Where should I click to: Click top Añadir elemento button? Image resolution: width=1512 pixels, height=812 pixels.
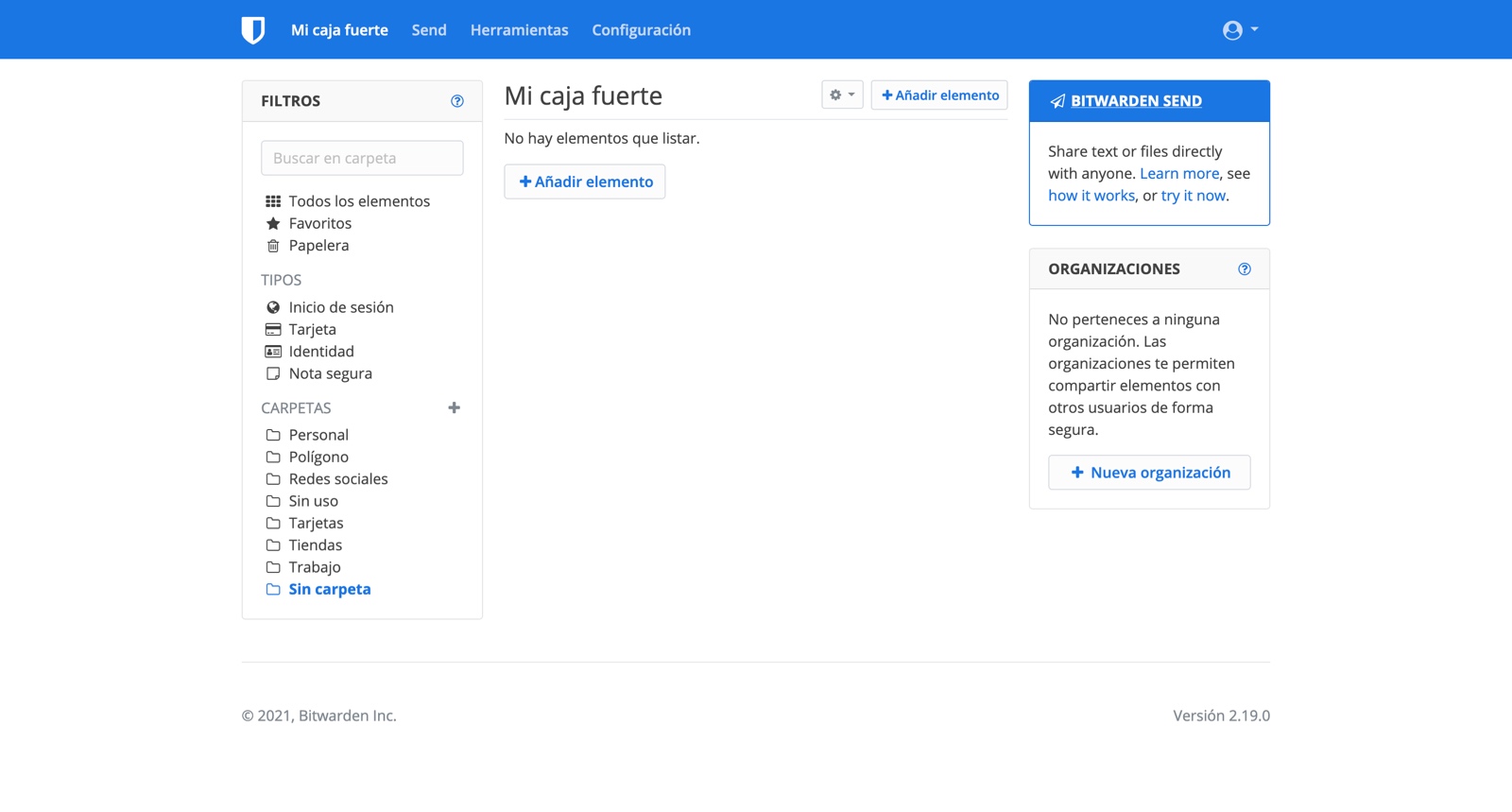[939, 95]
